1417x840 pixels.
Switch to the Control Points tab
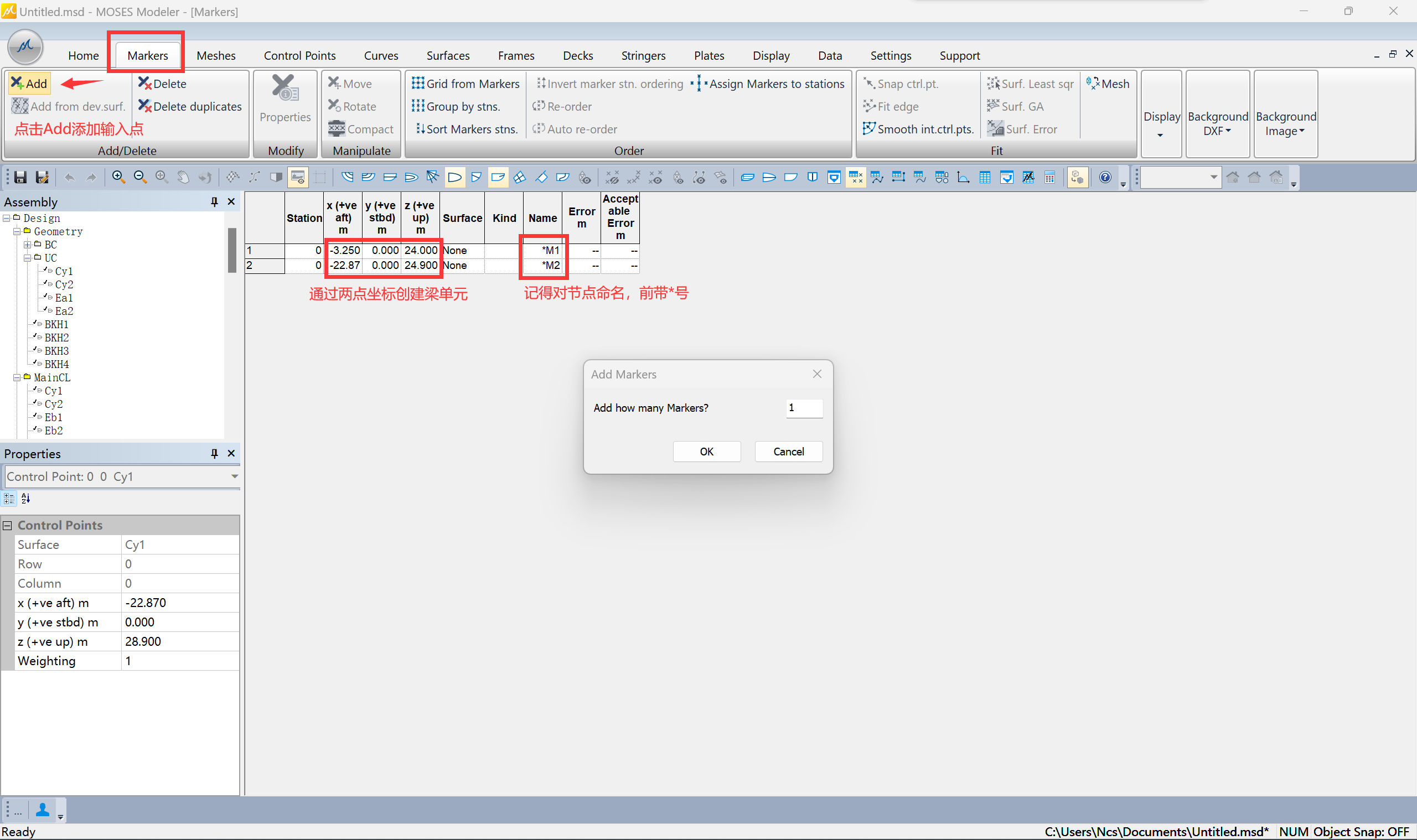pyautogui.click(x=299, y=55)
